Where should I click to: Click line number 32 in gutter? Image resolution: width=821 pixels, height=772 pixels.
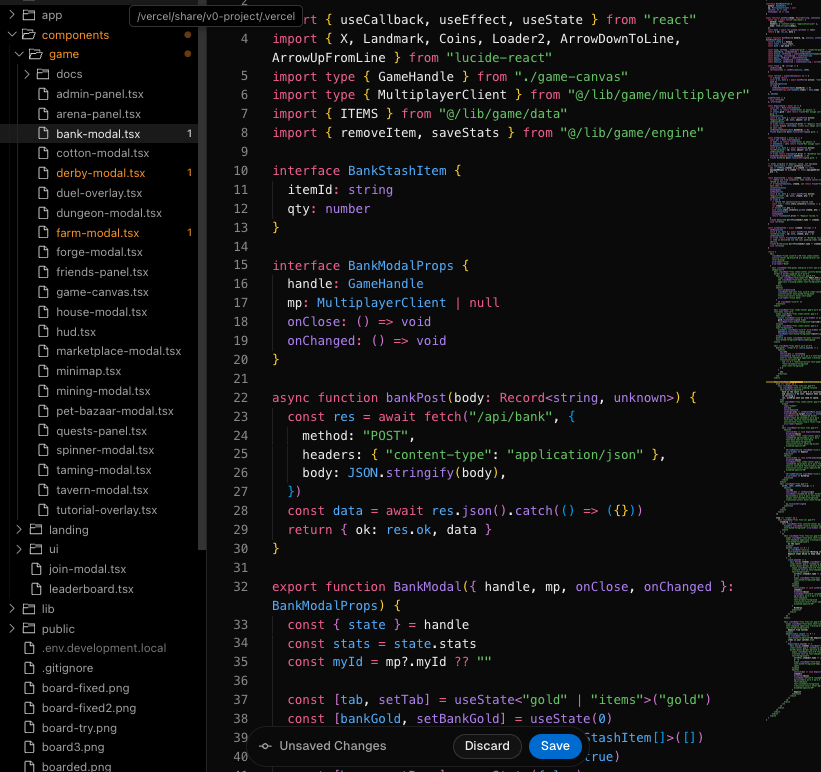pyautogui.click(x=240, y=587)
